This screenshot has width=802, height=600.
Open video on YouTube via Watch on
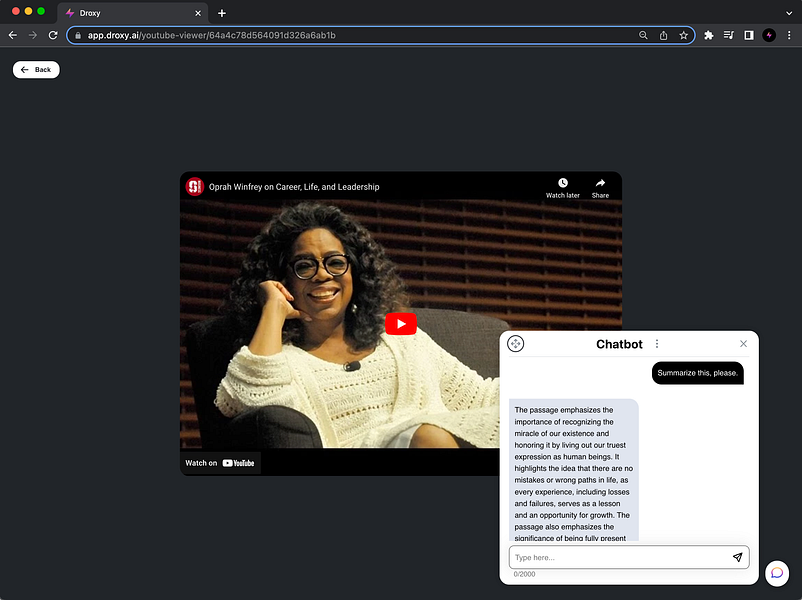click(221, 463)
